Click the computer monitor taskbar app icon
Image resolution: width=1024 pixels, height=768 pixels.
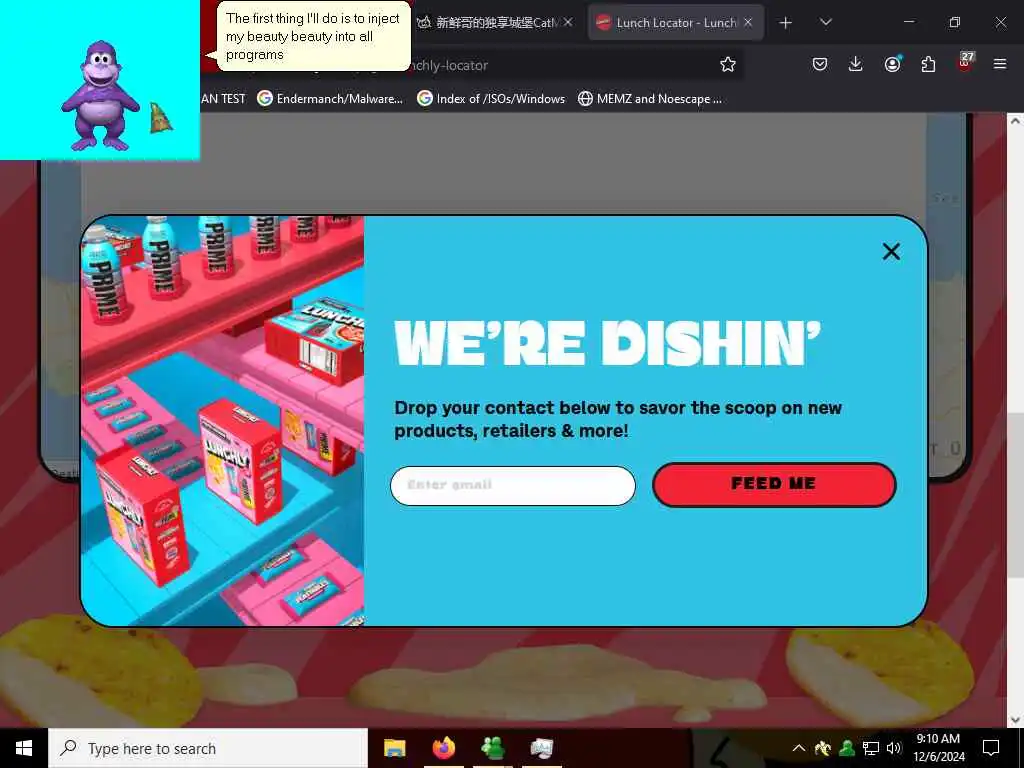click(541, 748)
